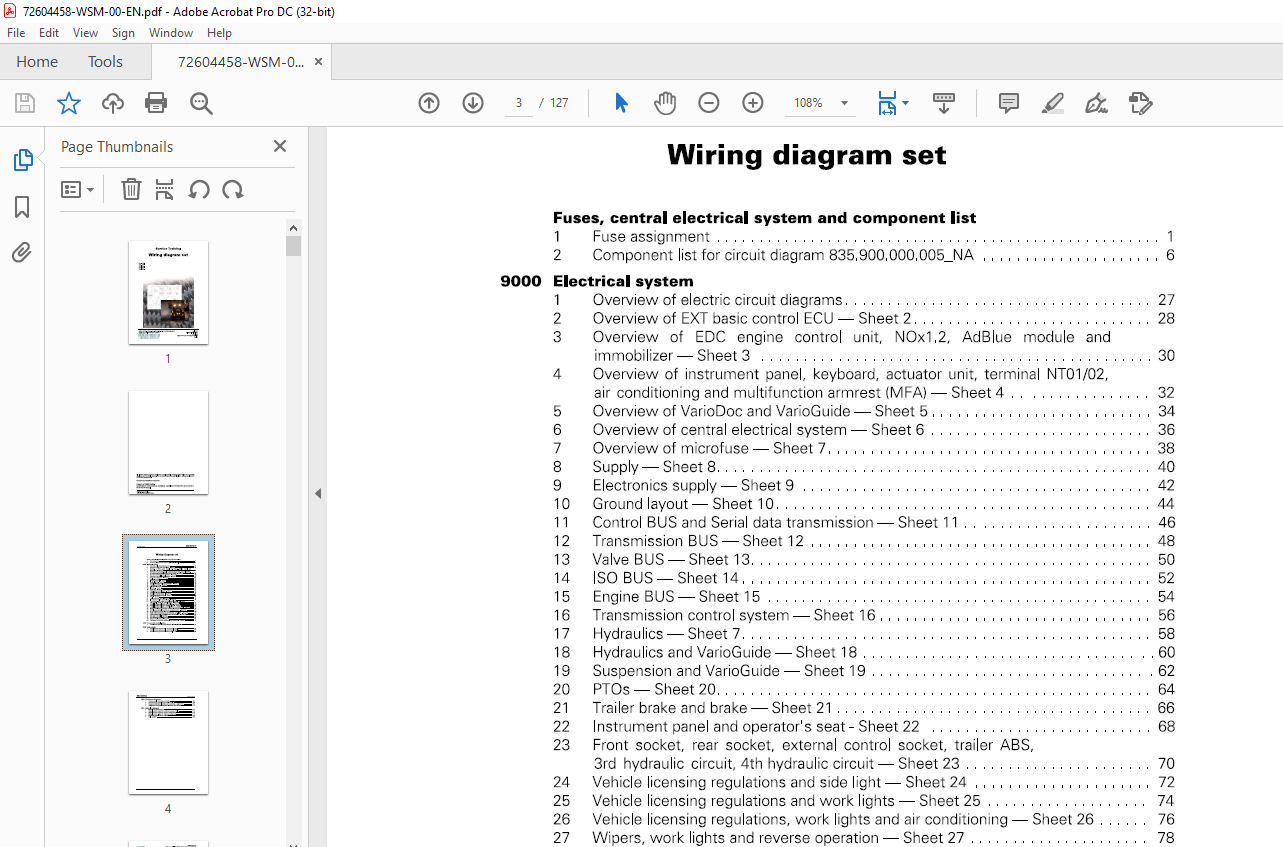Click the 'Fuse assignment' contents entry

pyautogui.click(x=651, y=237)
